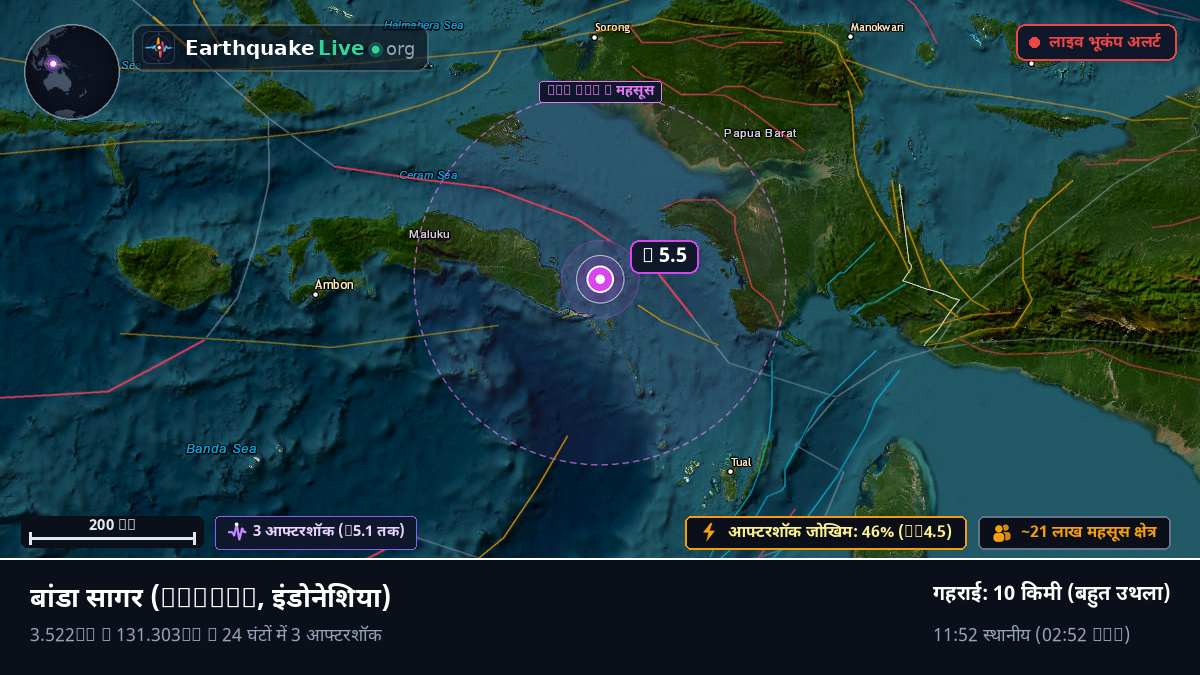Click the 'Sorong' city label
This screenshot has width=1200, height=675.
tap(613, 27)
